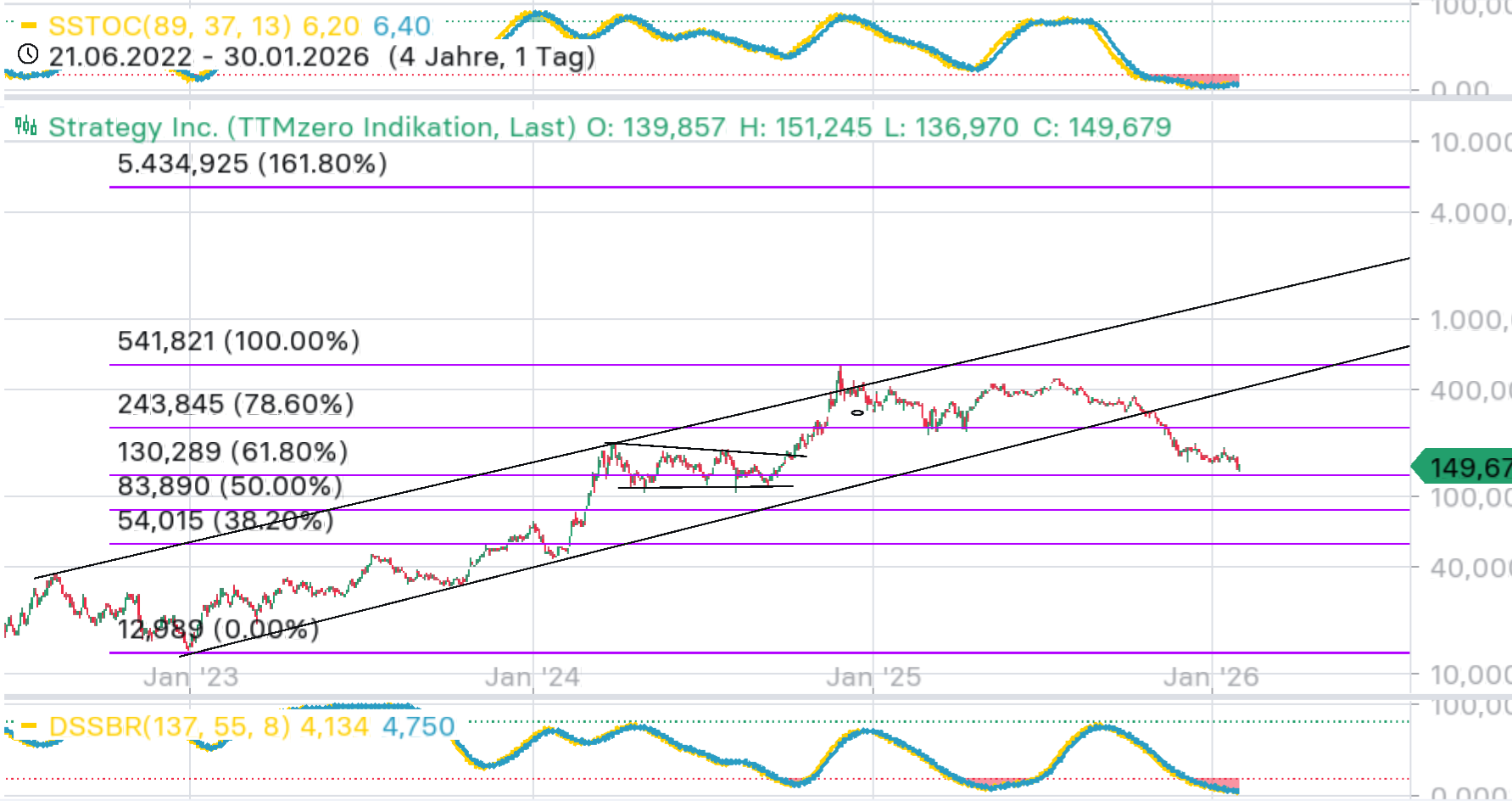Click the yellow dash icon before DSSBR
The image size is (1512, 801).
[x=29, y=726]
